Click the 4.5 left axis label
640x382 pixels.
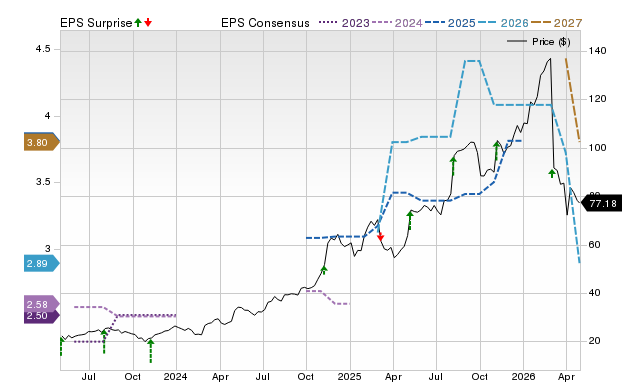click(43, 49)
